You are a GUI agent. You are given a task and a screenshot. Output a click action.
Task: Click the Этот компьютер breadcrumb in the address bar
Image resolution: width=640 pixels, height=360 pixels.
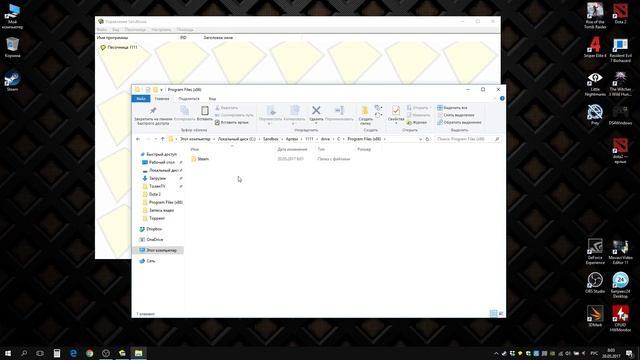pos(195,139)
